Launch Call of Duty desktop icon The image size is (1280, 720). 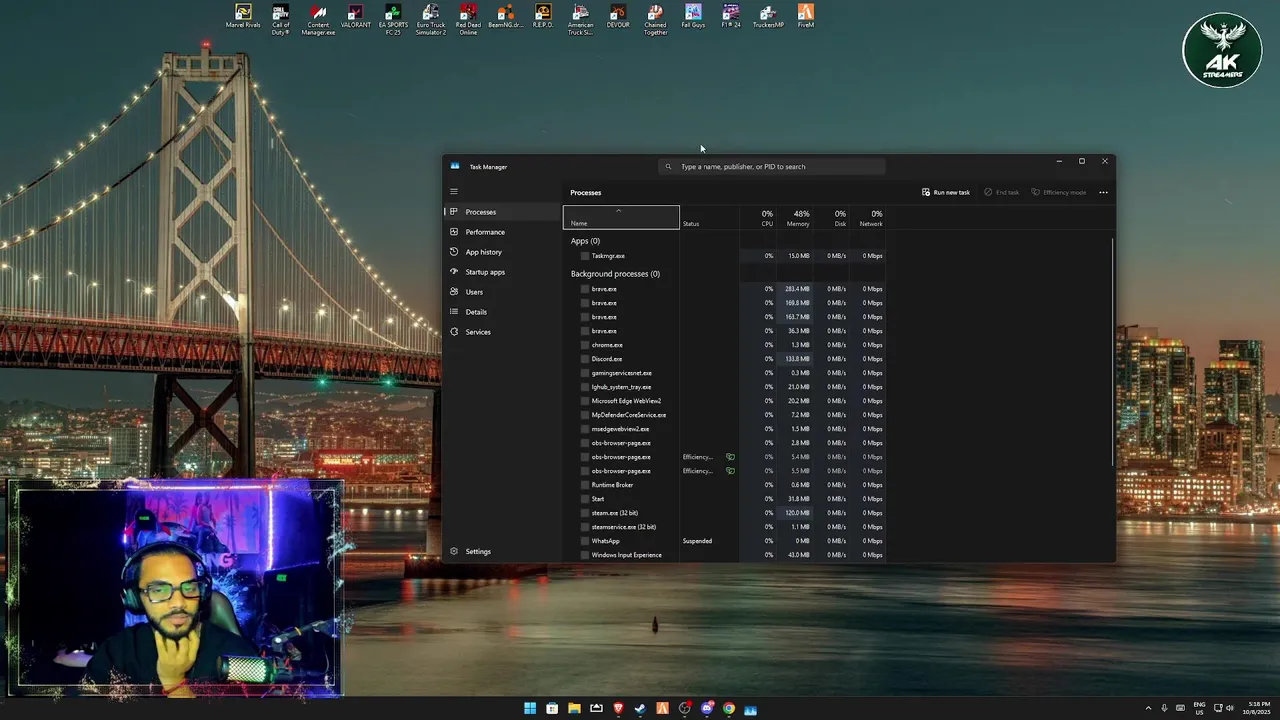coord(281,19)
